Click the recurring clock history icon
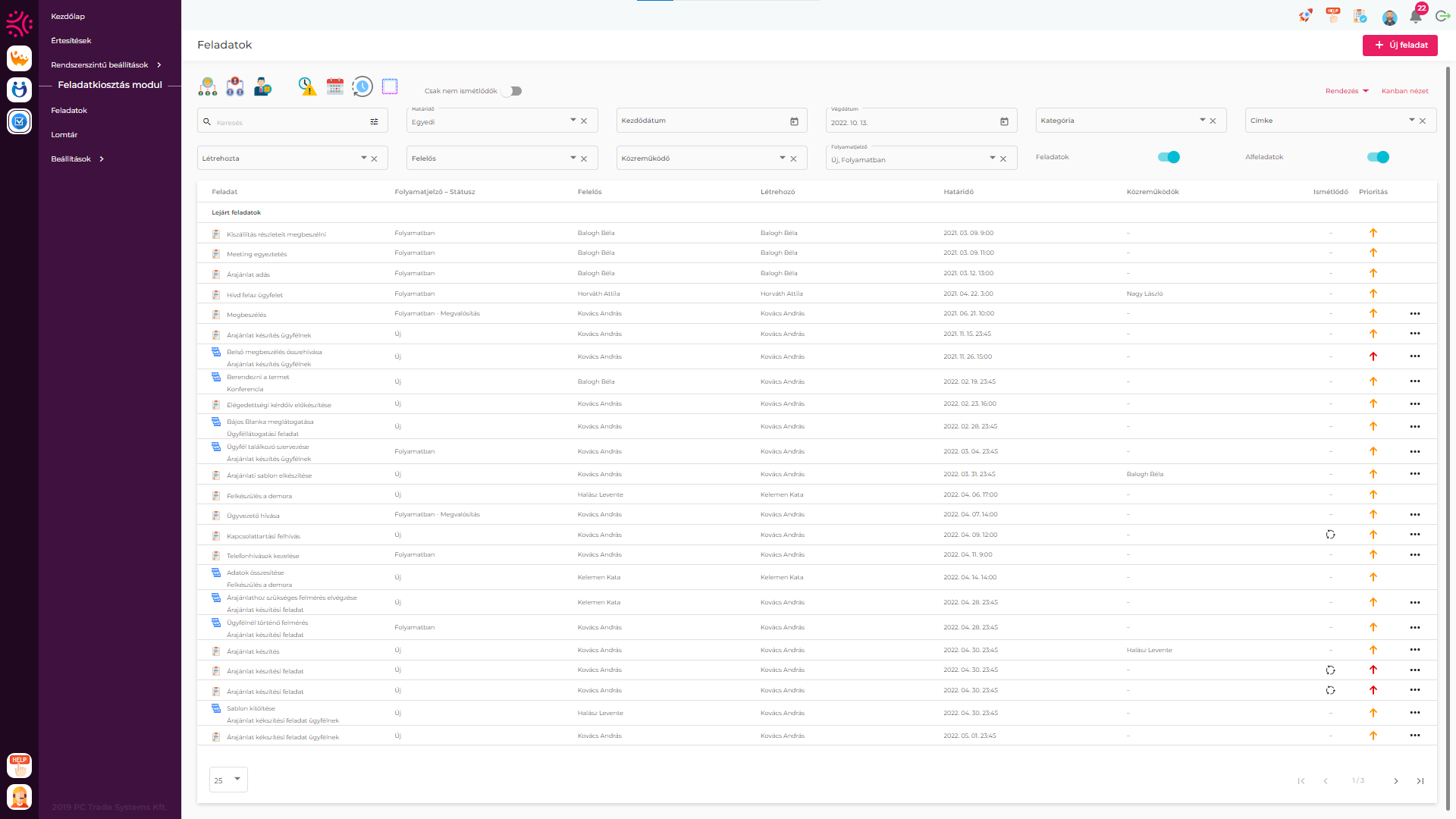The height and width of the screenshot is (819, 1456). tap(362, 86)
